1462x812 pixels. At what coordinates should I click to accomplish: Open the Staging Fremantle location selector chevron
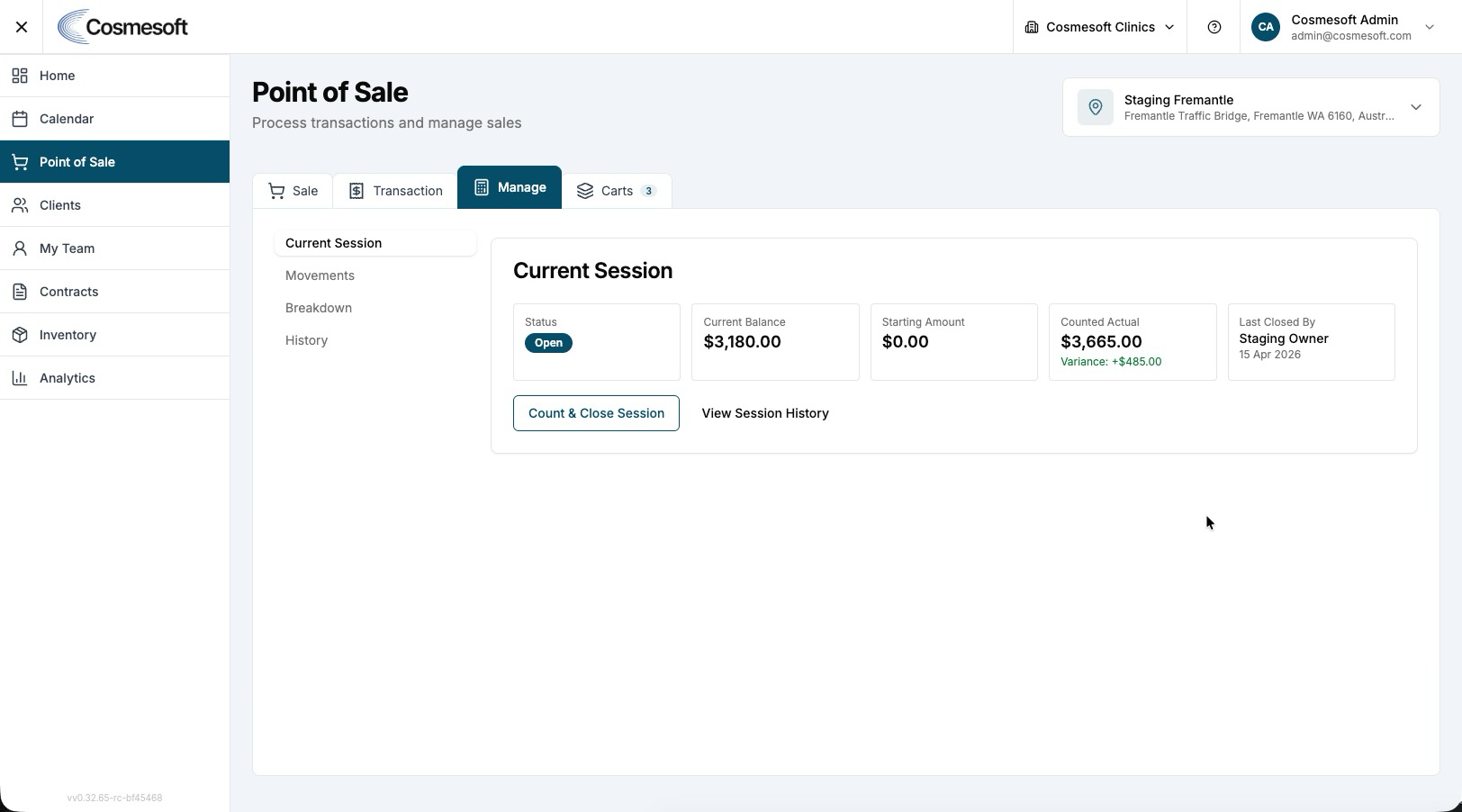coord(1416,107)
